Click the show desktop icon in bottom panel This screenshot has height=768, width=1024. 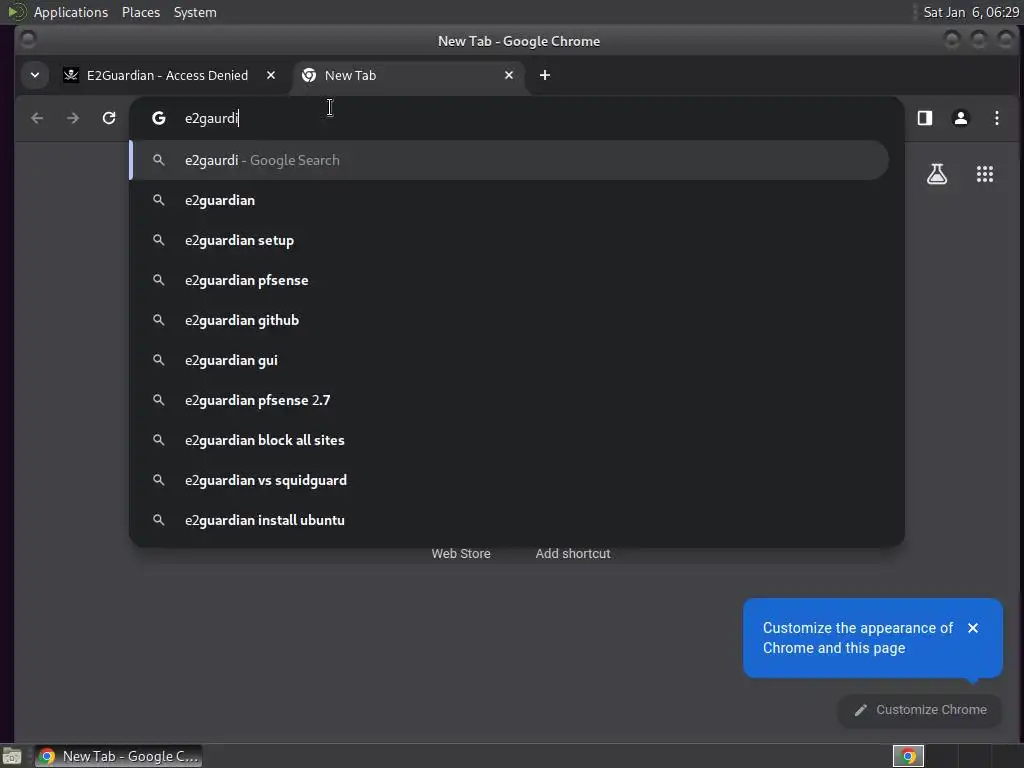click(x=12, y=756)
